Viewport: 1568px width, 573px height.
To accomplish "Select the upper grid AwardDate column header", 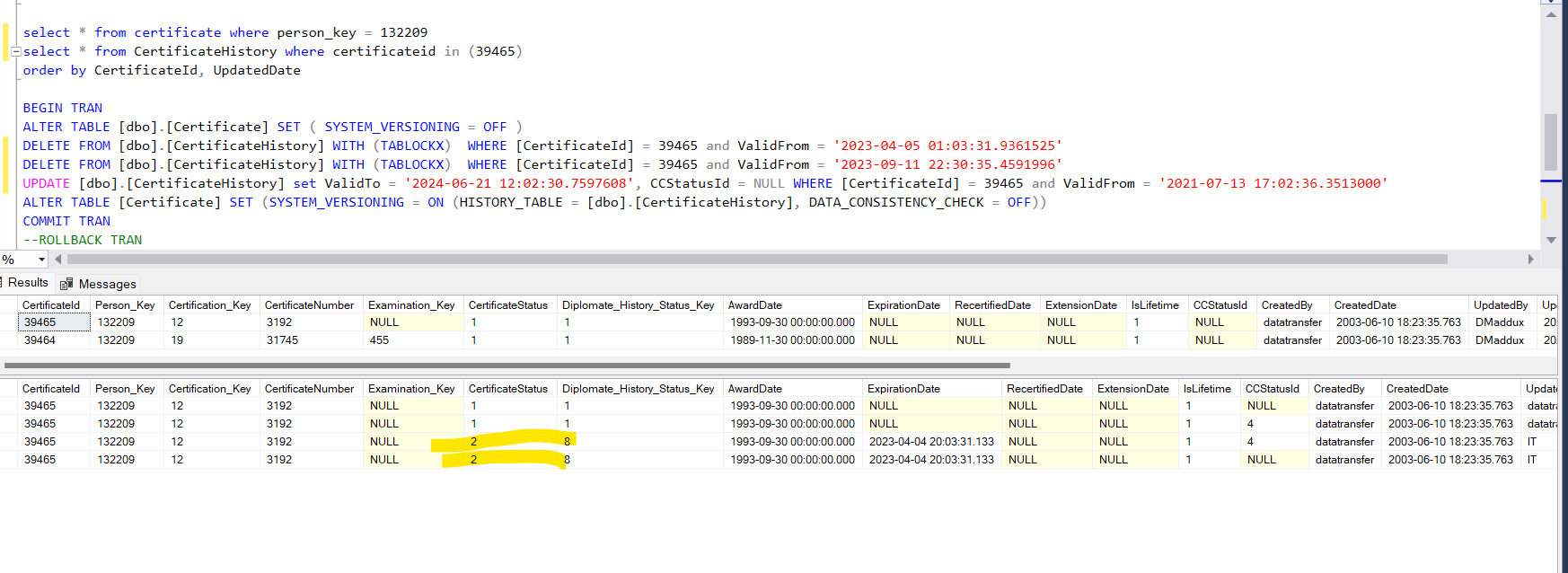I will 793,305.
